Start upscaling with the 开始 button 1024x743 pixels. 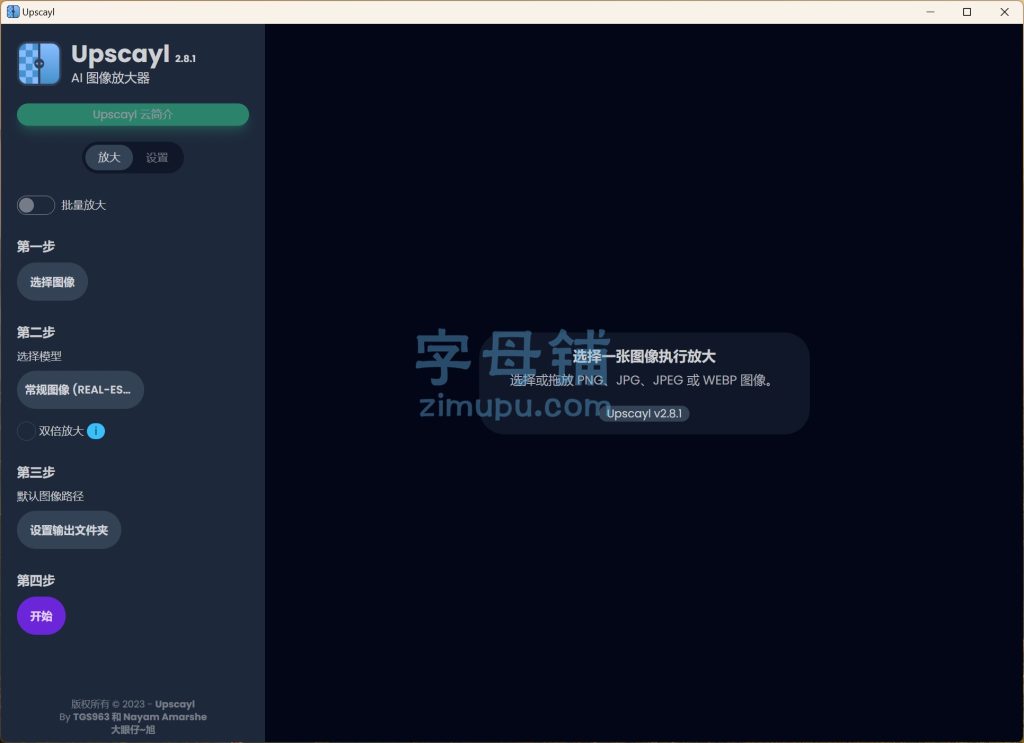click(41, 616)
